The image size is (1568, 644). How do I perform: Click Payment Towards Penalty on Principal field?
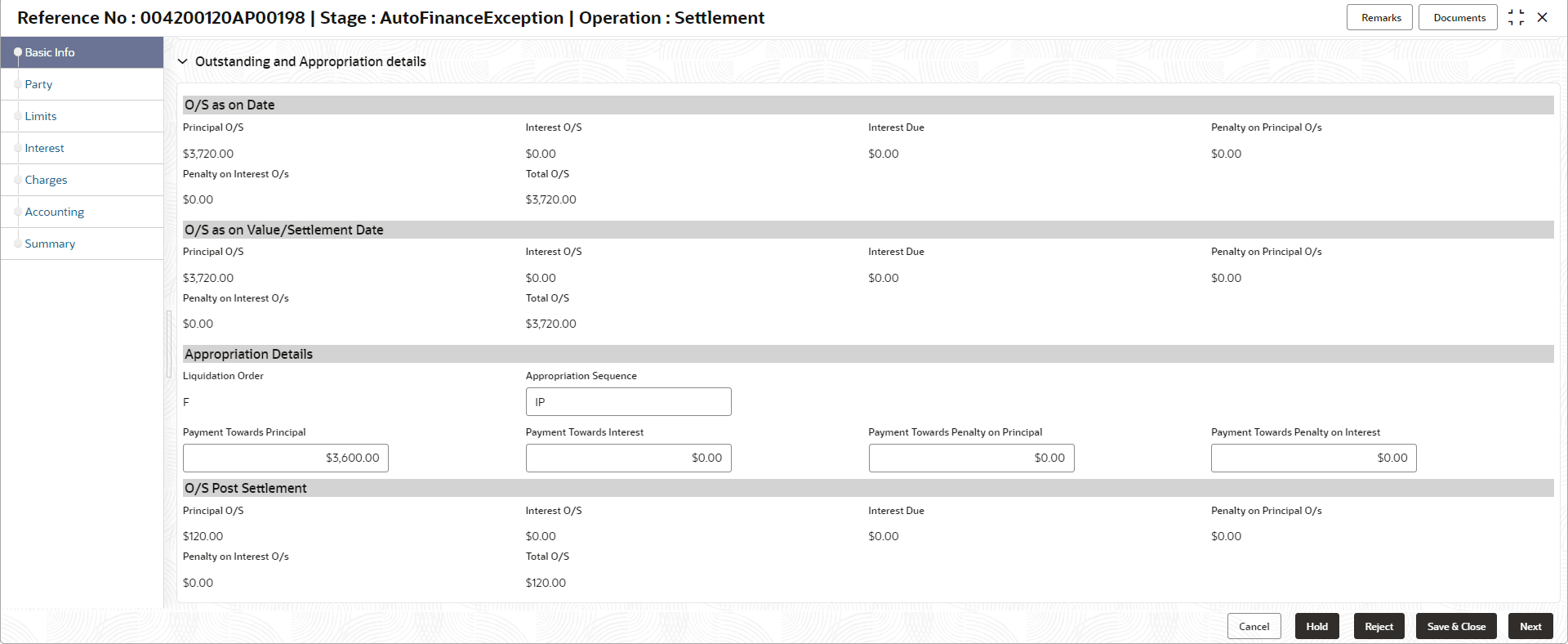coord(971,458)
